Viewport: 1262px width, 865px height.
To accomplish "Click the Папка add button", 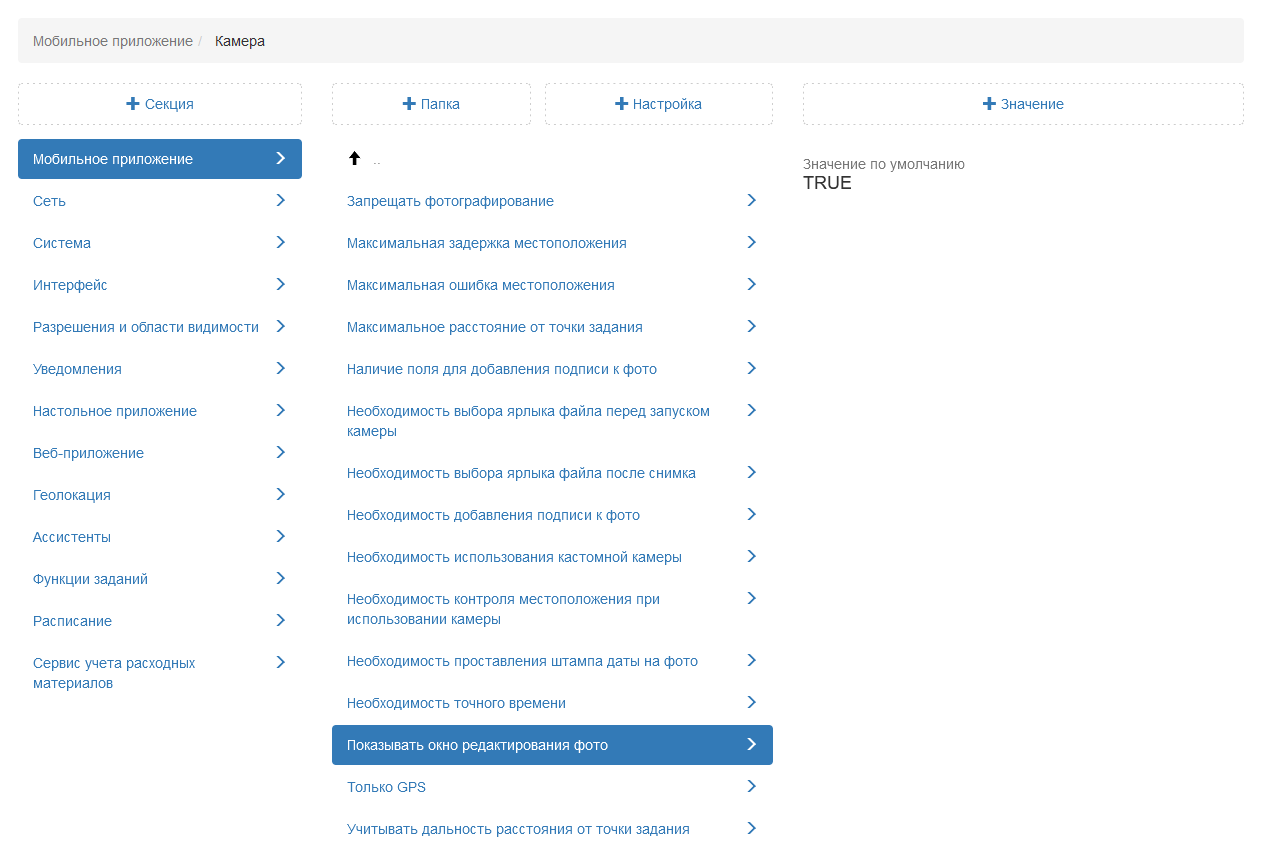I will pyautogui.click(x=431, y=104).
